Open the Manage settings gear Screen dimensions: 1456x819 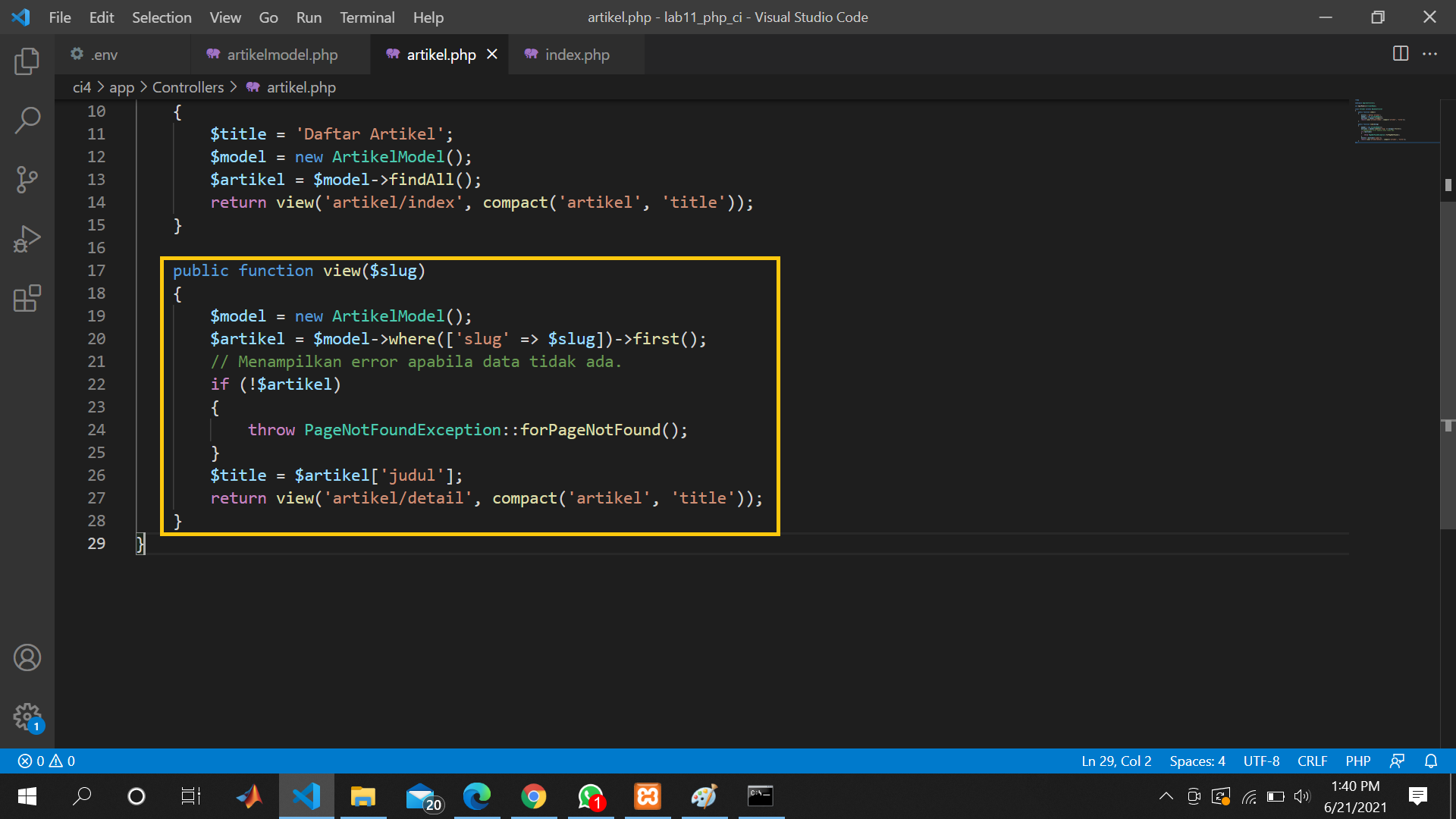(x=27, y=717)
